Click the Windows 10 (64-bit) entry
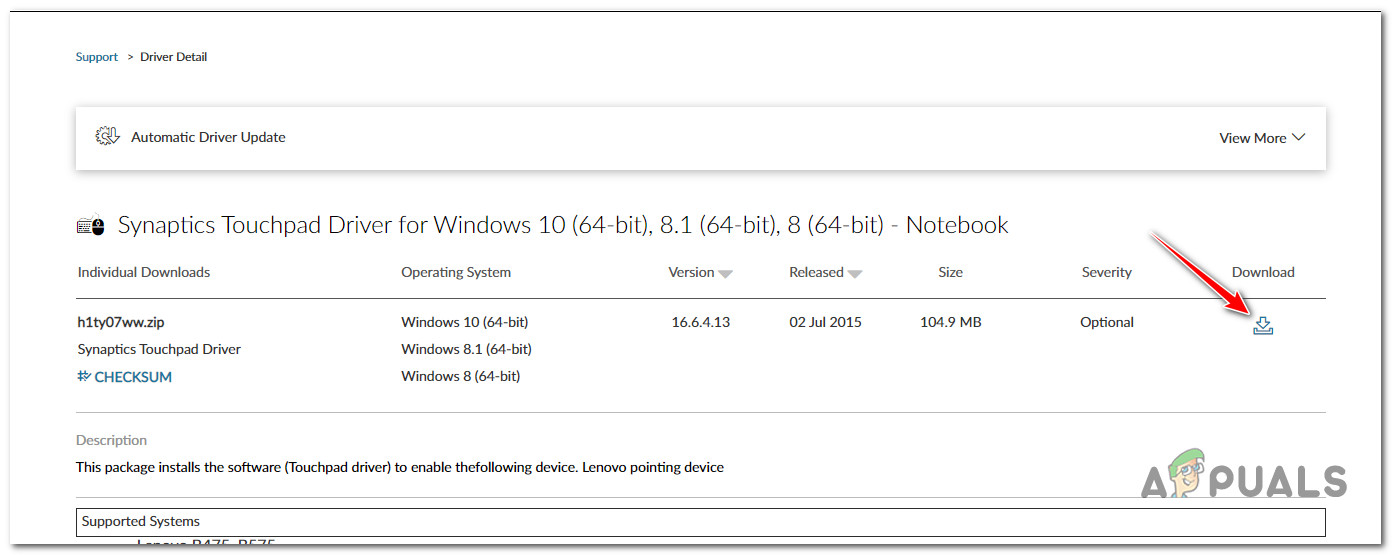The image size is (1392, 555). (465, 322)
